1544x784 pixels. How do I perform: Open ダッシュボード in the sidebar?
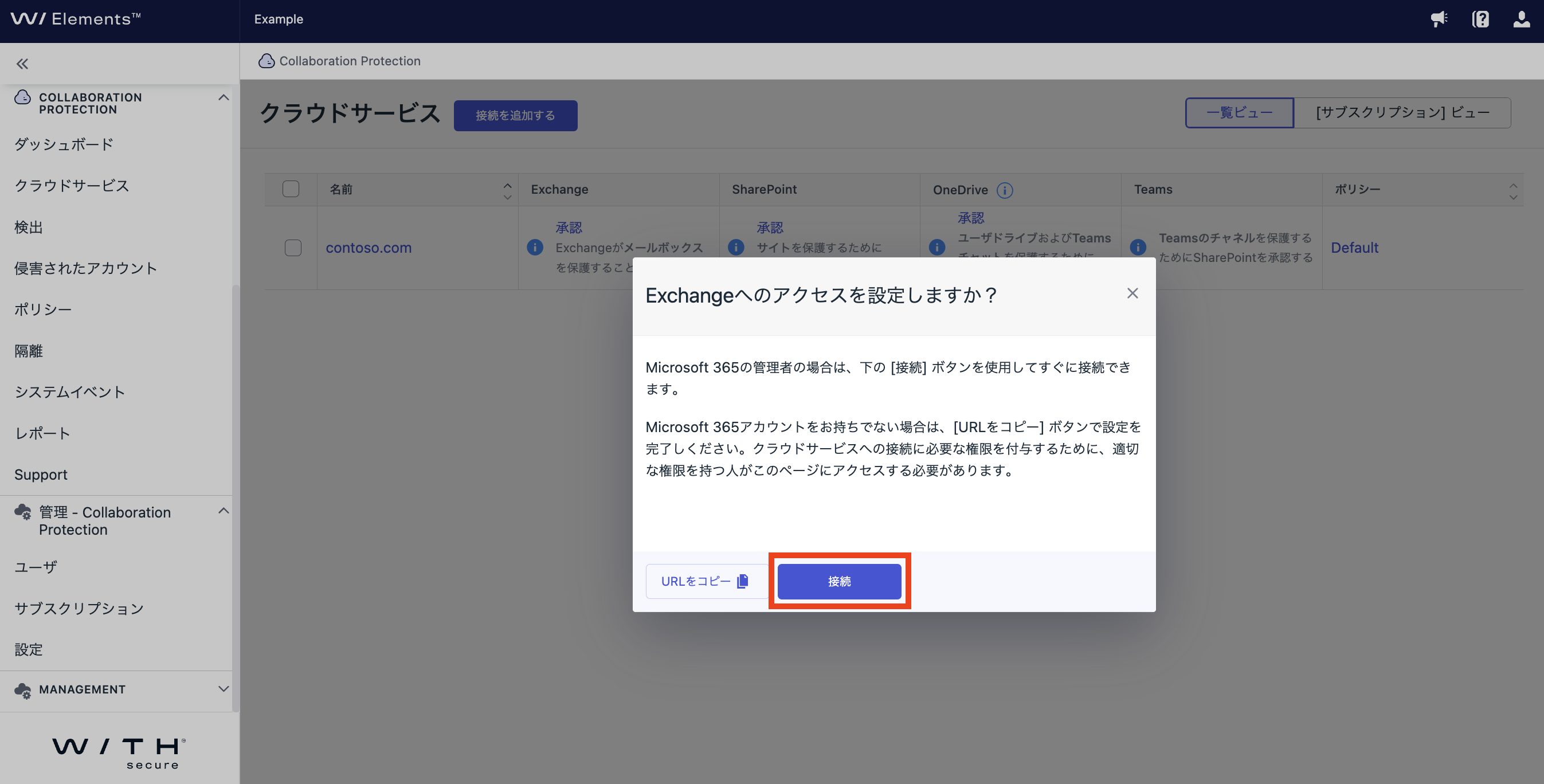coord(64,144)
